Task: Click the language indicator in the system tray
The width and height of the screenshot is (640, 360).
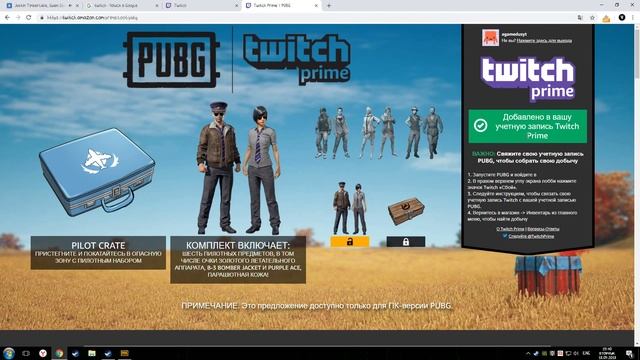Action: (x=587, y=353)
